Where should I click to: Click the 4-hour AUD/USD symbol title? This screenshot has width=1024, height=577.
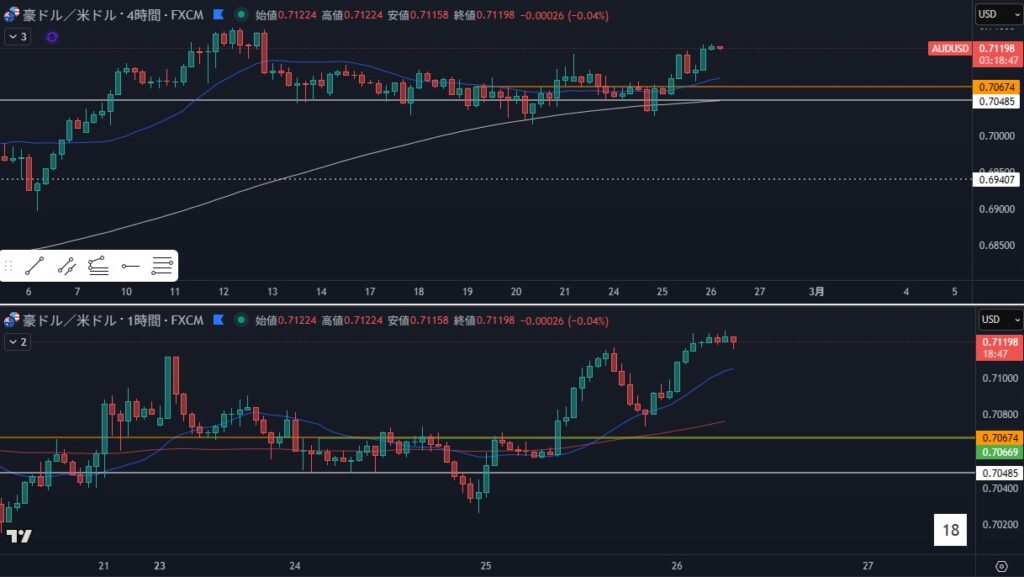tap(110, 15)
